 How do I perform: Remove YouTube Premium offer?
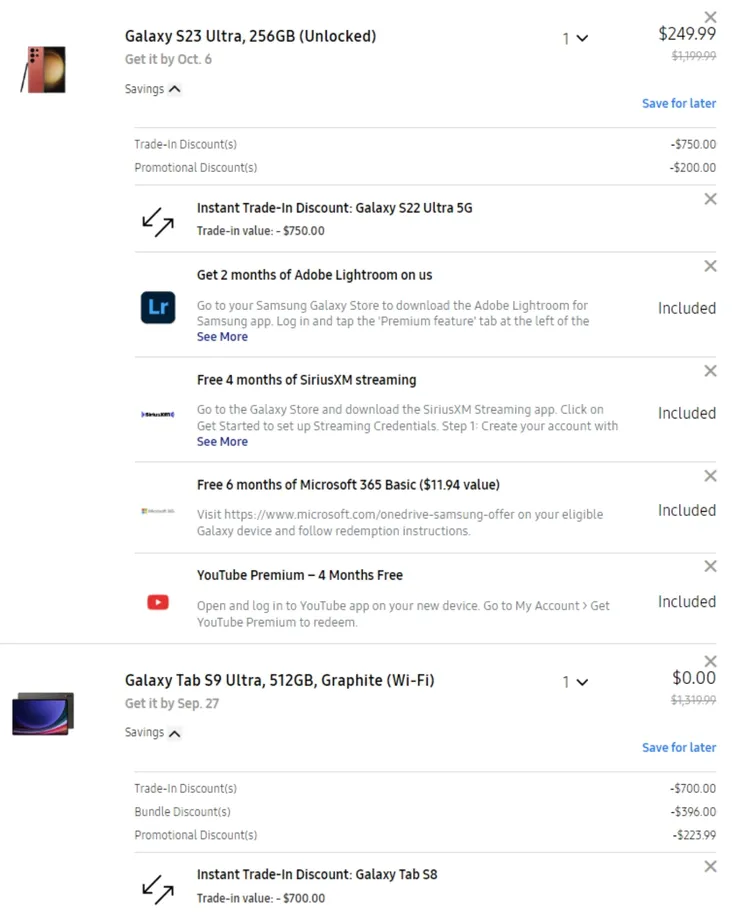click(x=710, y=566)
